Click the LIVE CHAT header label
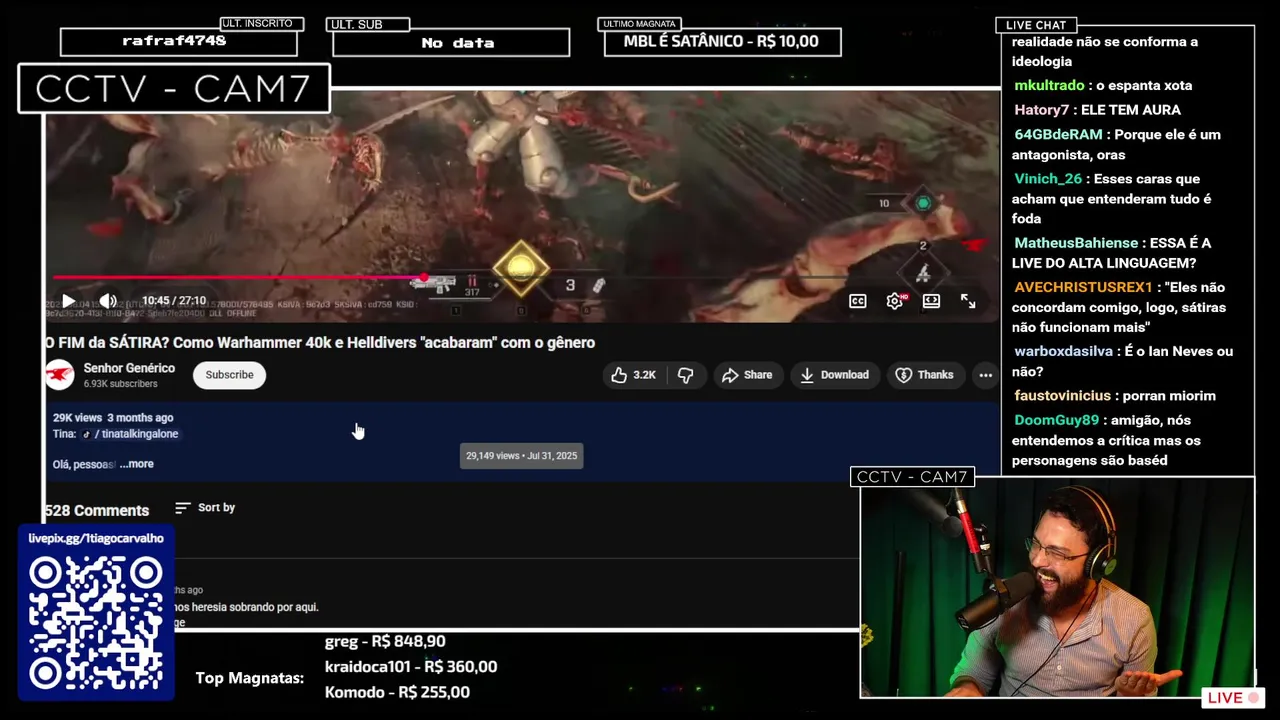1280x720 pixels. tap(1035, 25)
